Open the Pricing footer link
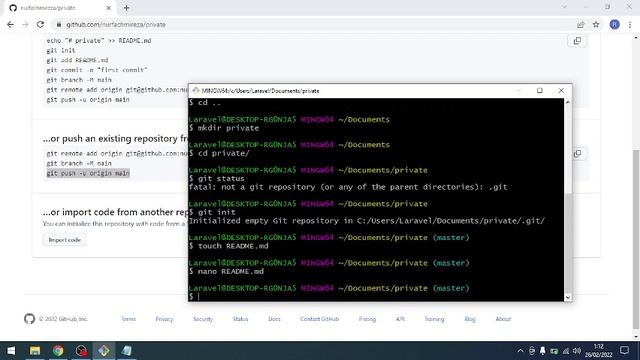This screenshot has height=360, width=640. tap(367, 319)
